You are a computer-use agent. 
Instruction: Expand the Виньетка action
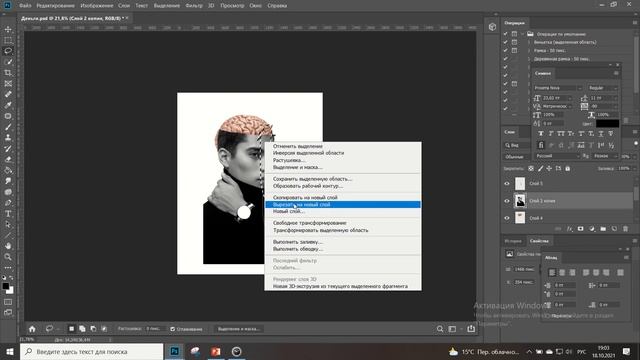point(529,42)
